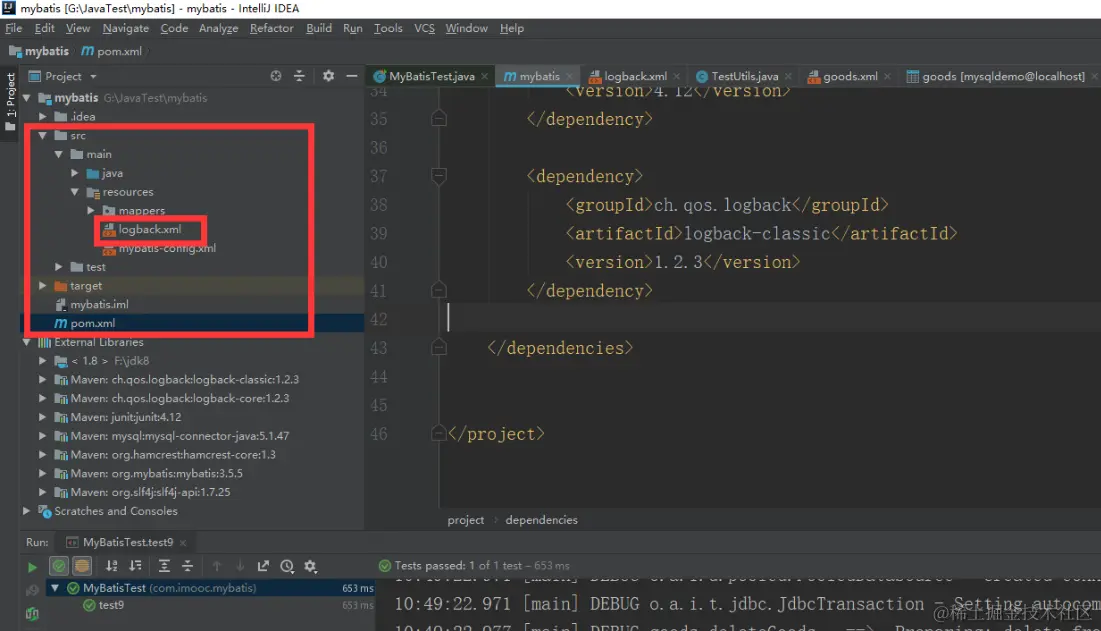This screenshot has width=1101, height=631.
Task: Expand the java folder
Action: (x=75, y=173)
